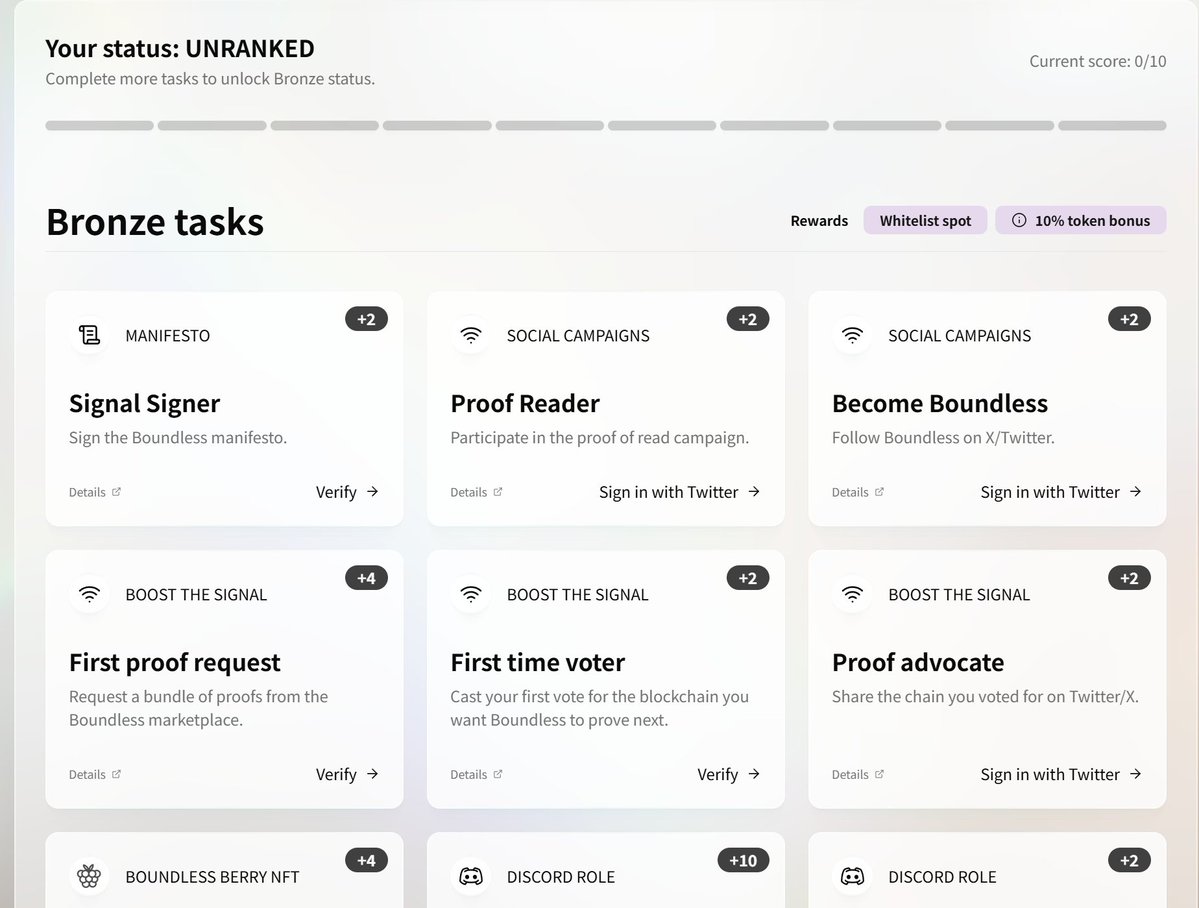1199x908 pixels.
Task: Click the BOUNDLESS BERRY NFT label
Action: (212, 877)
